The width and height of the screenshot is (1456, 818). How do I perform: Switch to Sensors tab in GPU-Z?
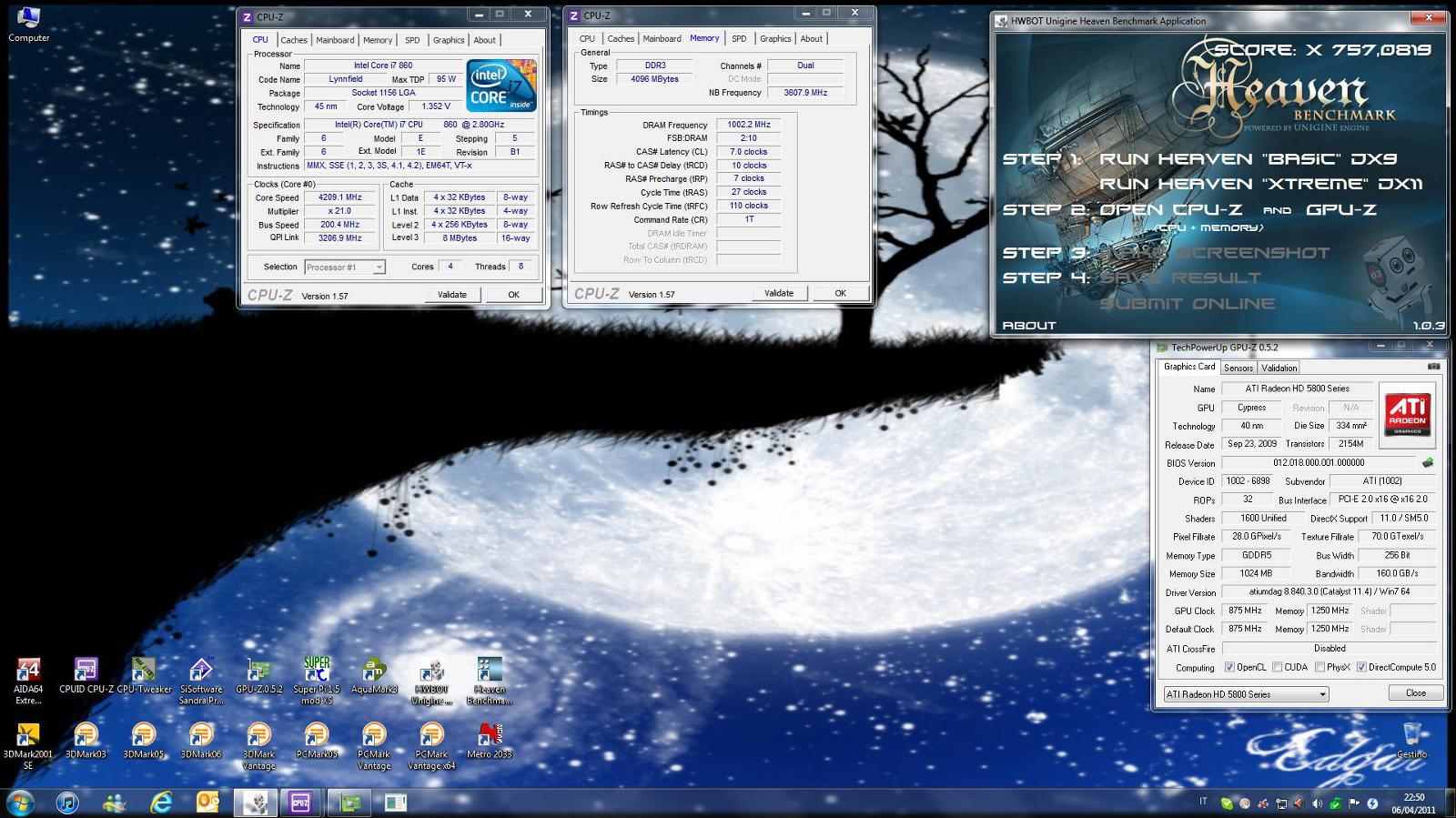1238,368
